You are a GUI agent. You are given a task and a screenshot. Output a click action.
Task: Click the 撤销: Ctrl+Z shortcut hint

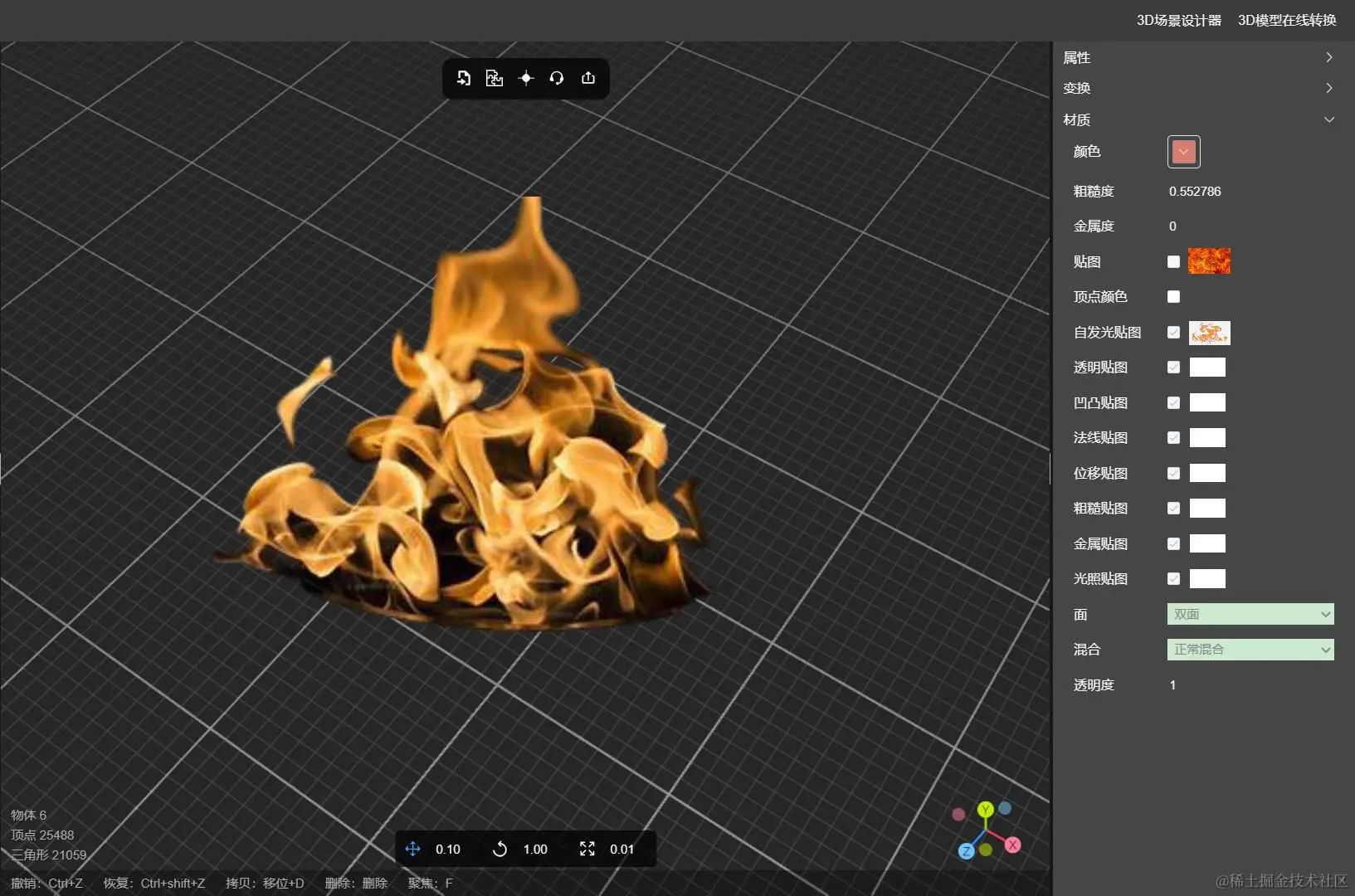47,883
